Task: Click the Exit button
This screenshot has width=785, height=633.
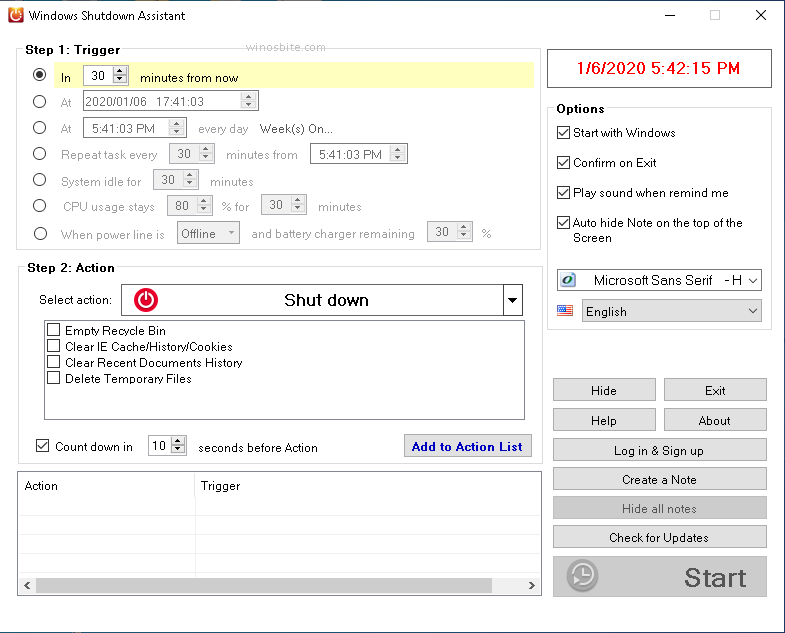Action: (715, 390)
